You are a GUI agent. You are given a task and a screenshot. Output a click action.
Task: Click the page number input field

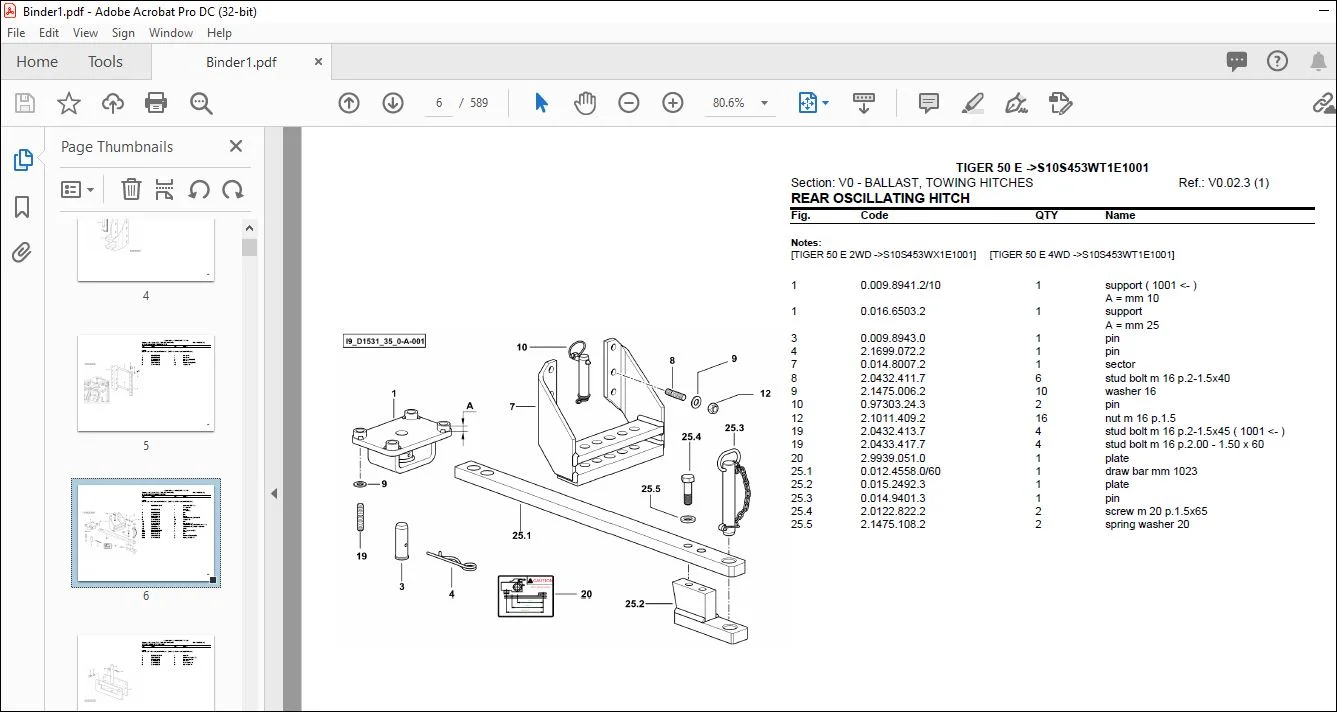pos(439,103)
